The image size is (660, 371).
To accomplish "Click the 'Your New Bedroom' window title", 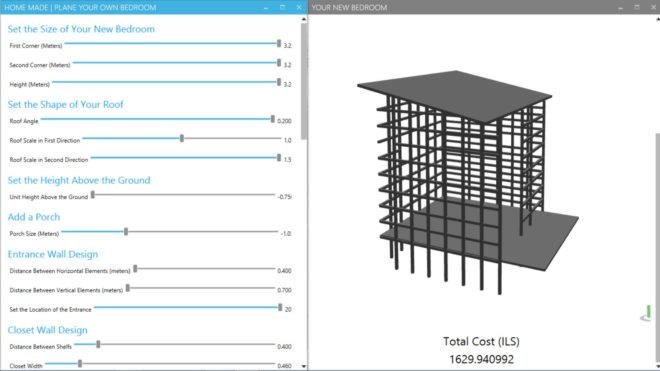I will pyautogui.click(x=349, y=8).
